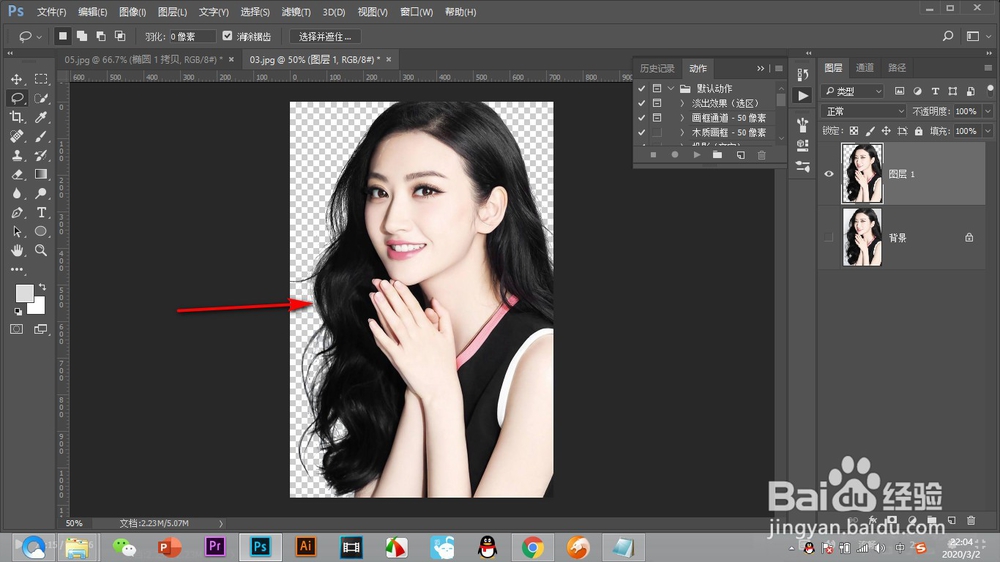Screen dimensions: 1000x562
Task: Reset default foreground and background colors
Action: (x=18, y=311)
